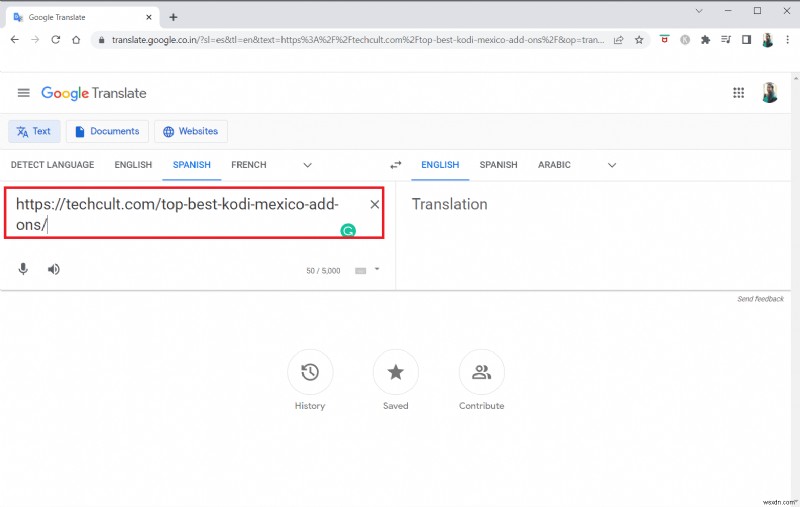The height and width of the screenshot is (507, 800).
Task: Select Arabic as target language
Action: click(554, 165)
